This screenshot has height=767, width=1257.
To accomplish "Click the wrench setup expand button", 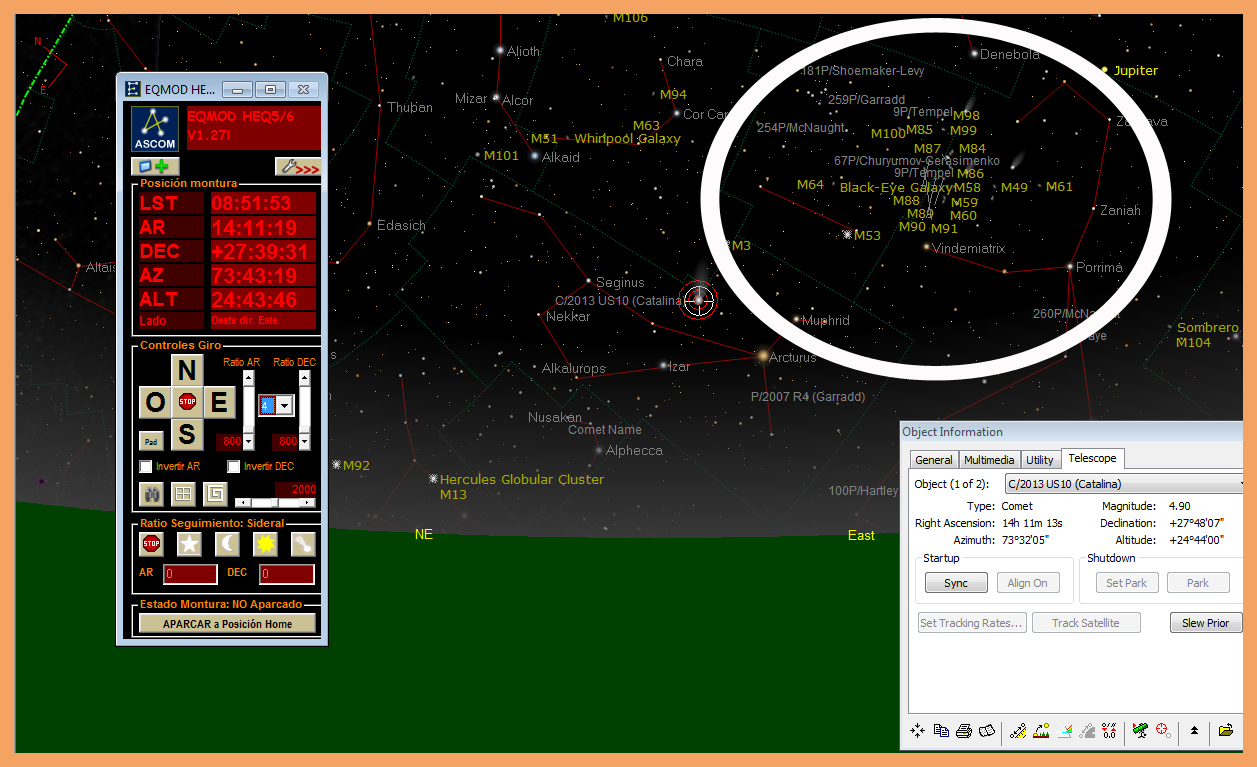I will [298, 167].
